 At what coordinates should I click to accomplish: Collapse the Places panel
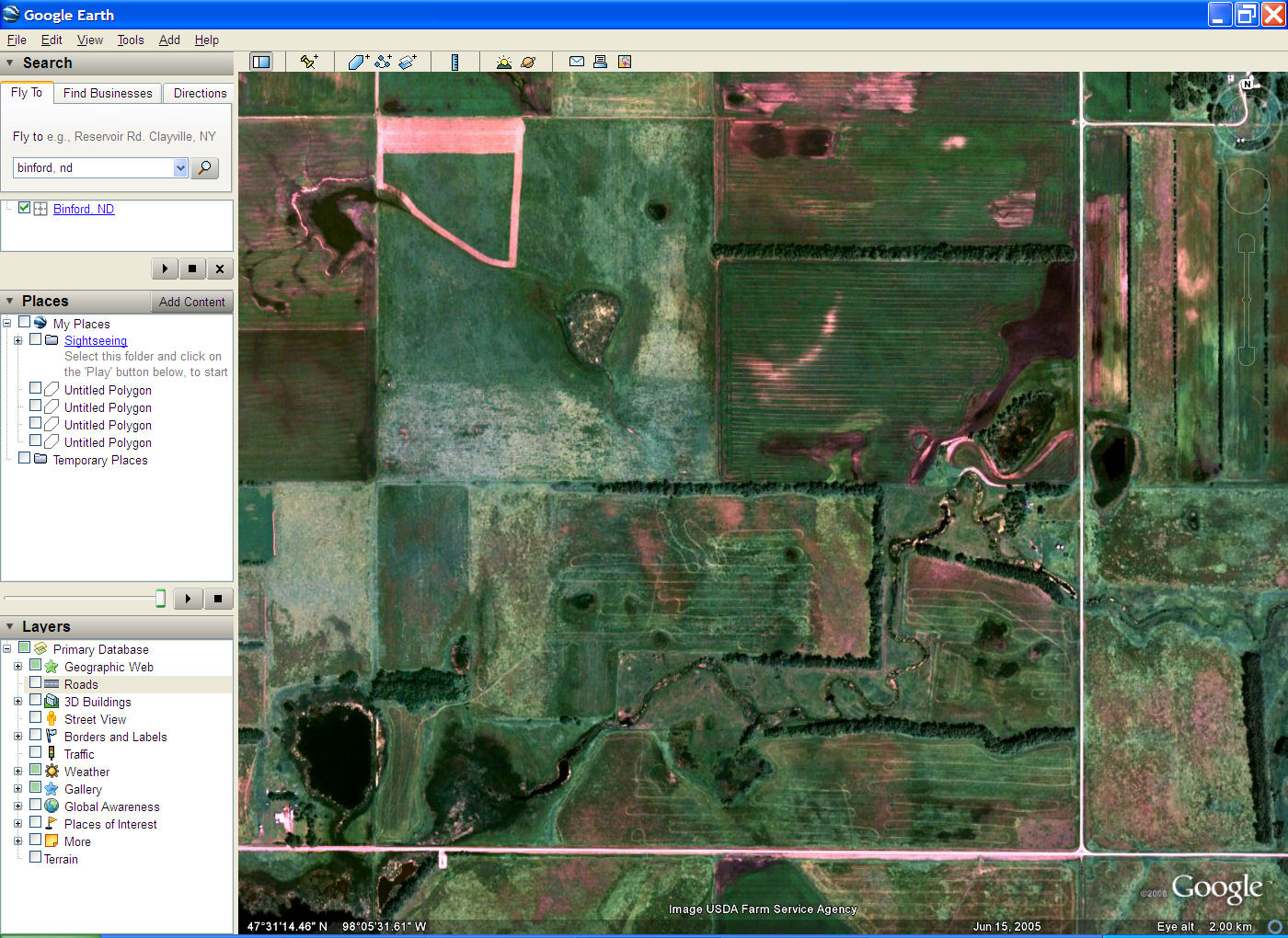tap(10, 301)
